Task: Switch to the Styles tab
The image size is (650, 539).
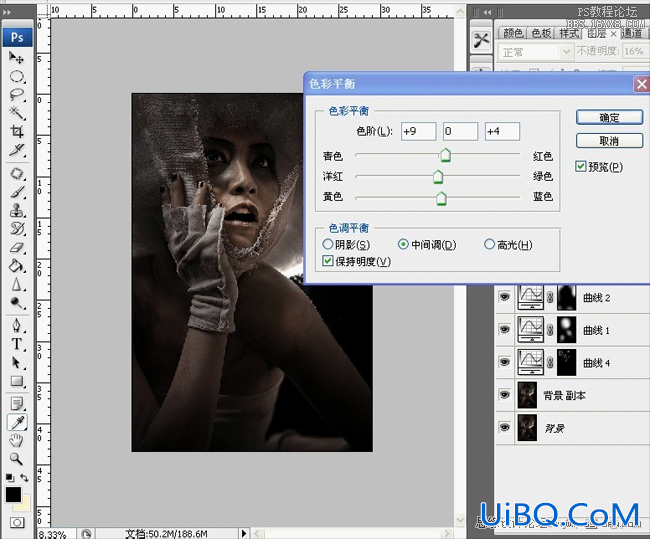Action: click(569, 33)
